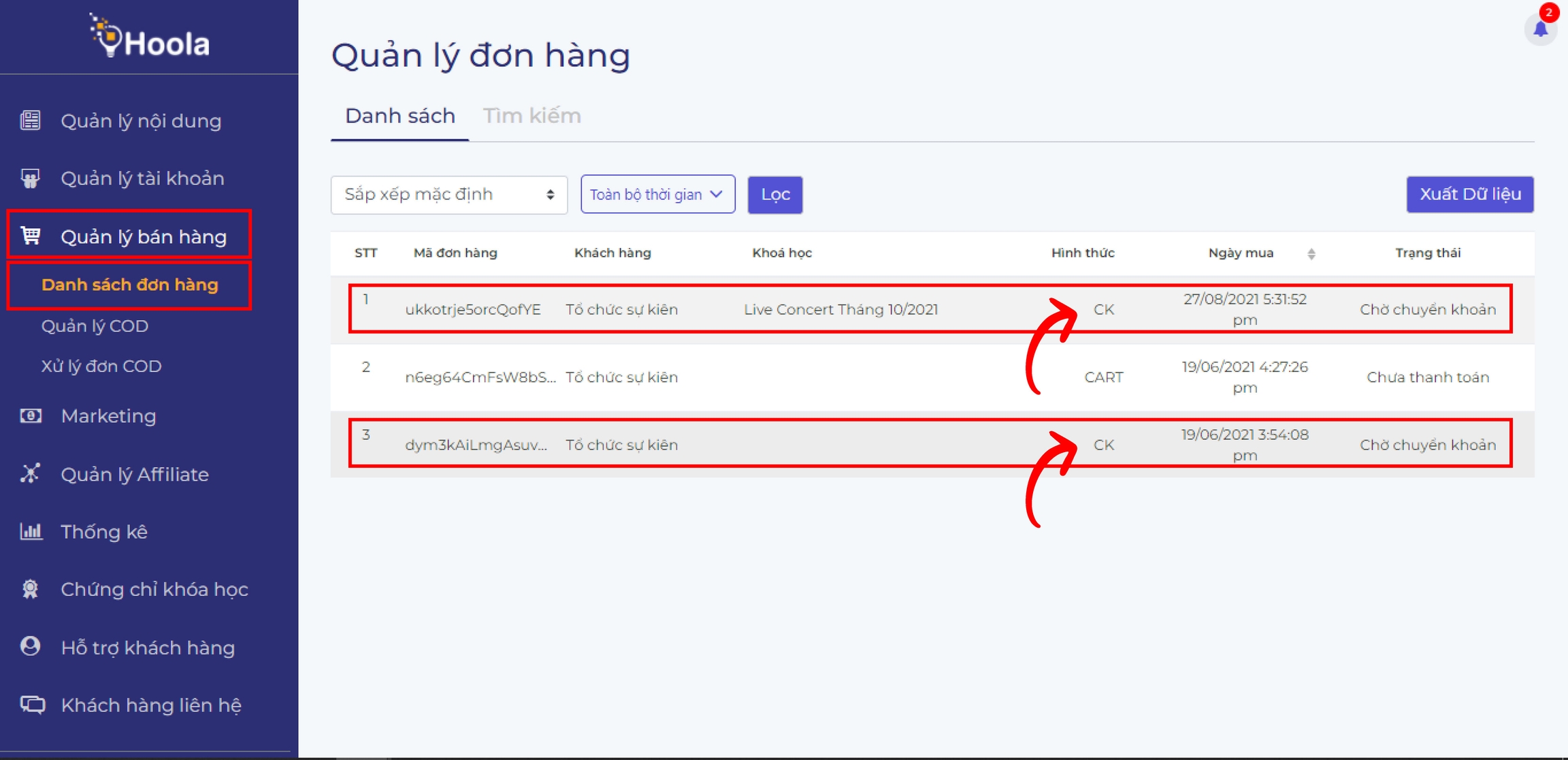Click the Hỗ trợ khách hàng user icon
The image size is (1568, 760).
click(31, 646)
